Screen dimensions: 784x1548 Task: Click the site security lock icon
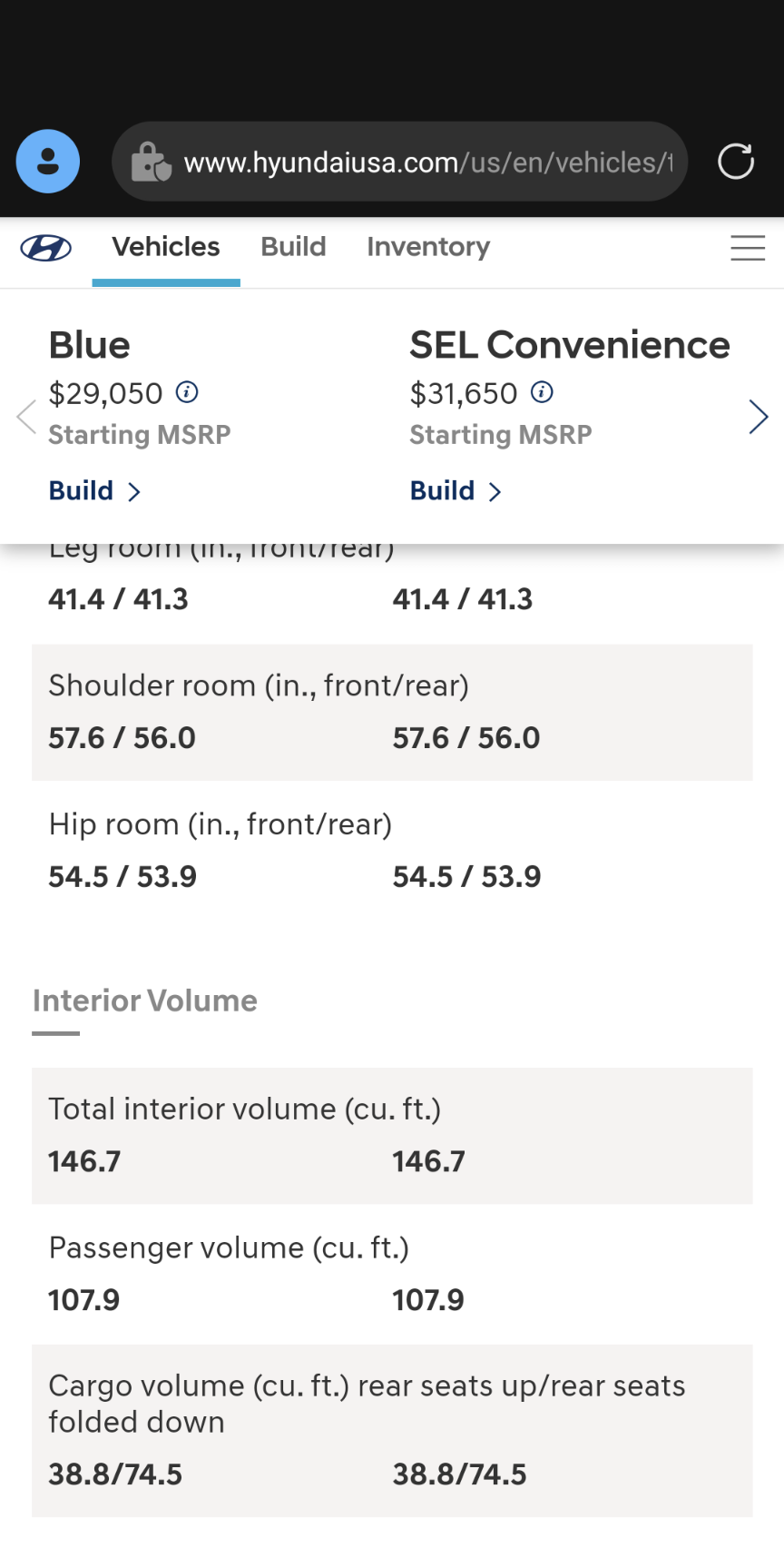pos(151,163)
